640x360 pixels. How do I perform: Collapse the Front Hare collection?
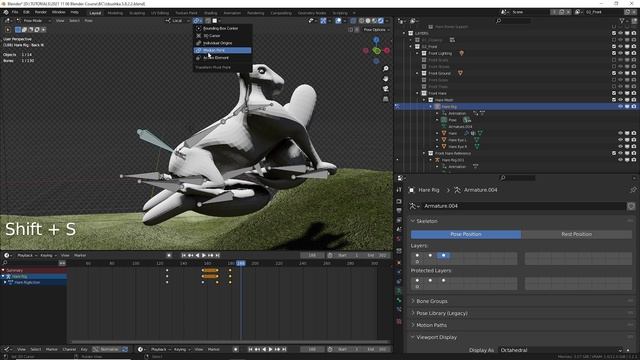[418, 93]
